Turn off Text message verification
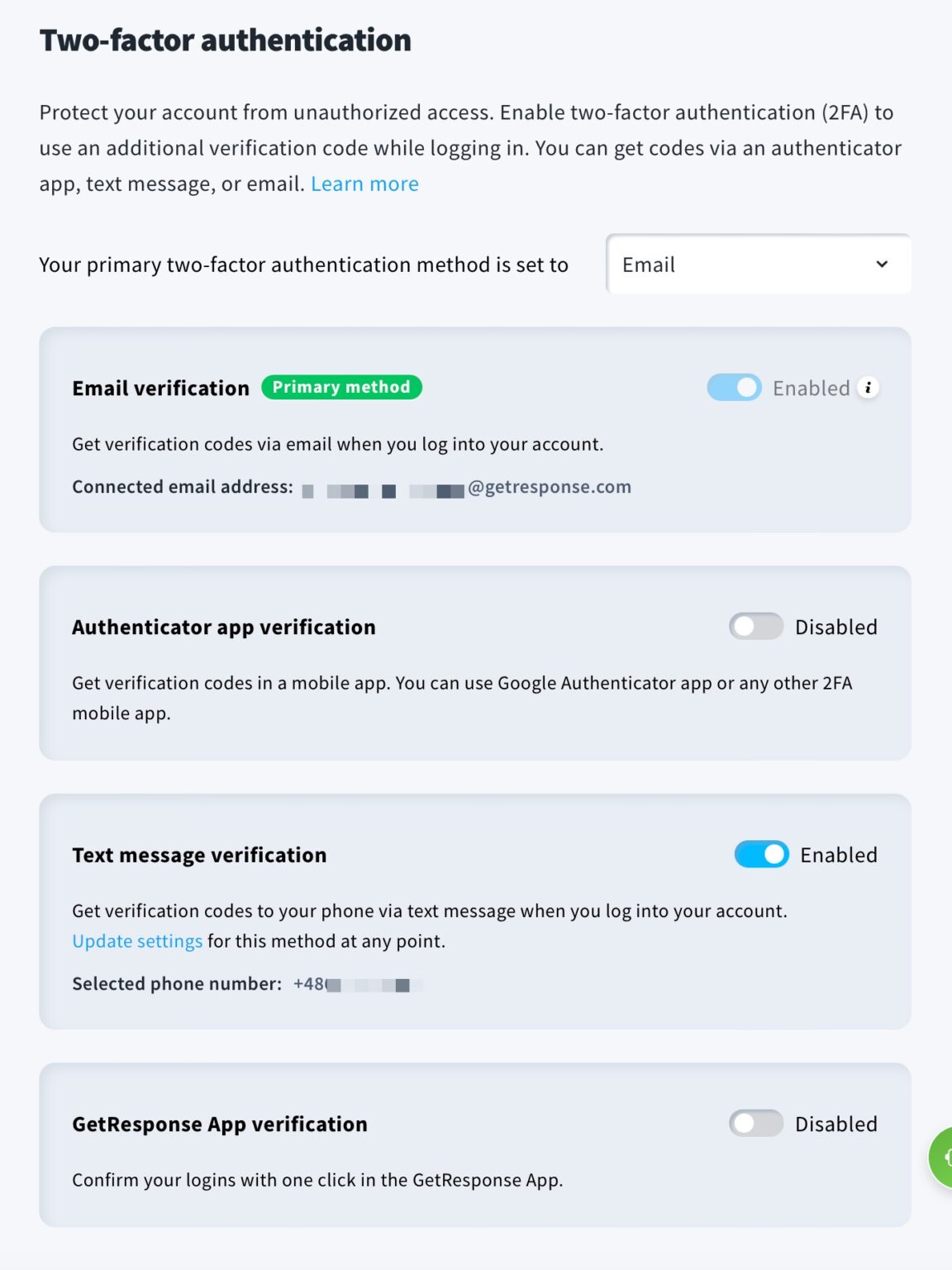 [760, 854]
